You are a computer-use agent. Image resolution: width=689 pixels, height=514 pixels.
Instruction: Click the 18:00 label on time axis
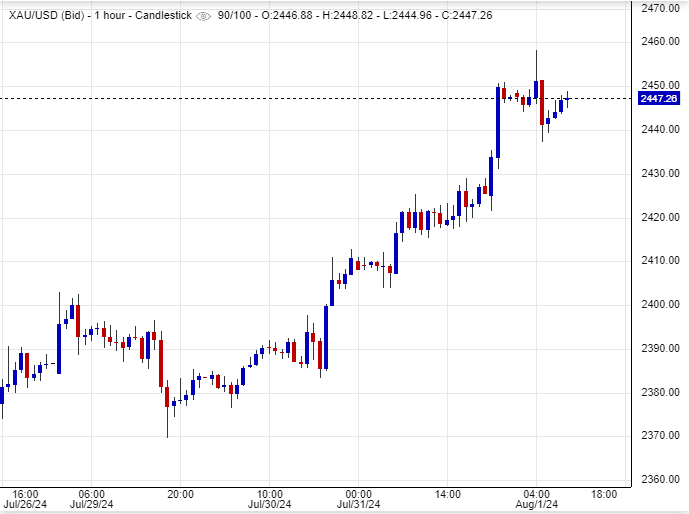[x=604, y=494]
